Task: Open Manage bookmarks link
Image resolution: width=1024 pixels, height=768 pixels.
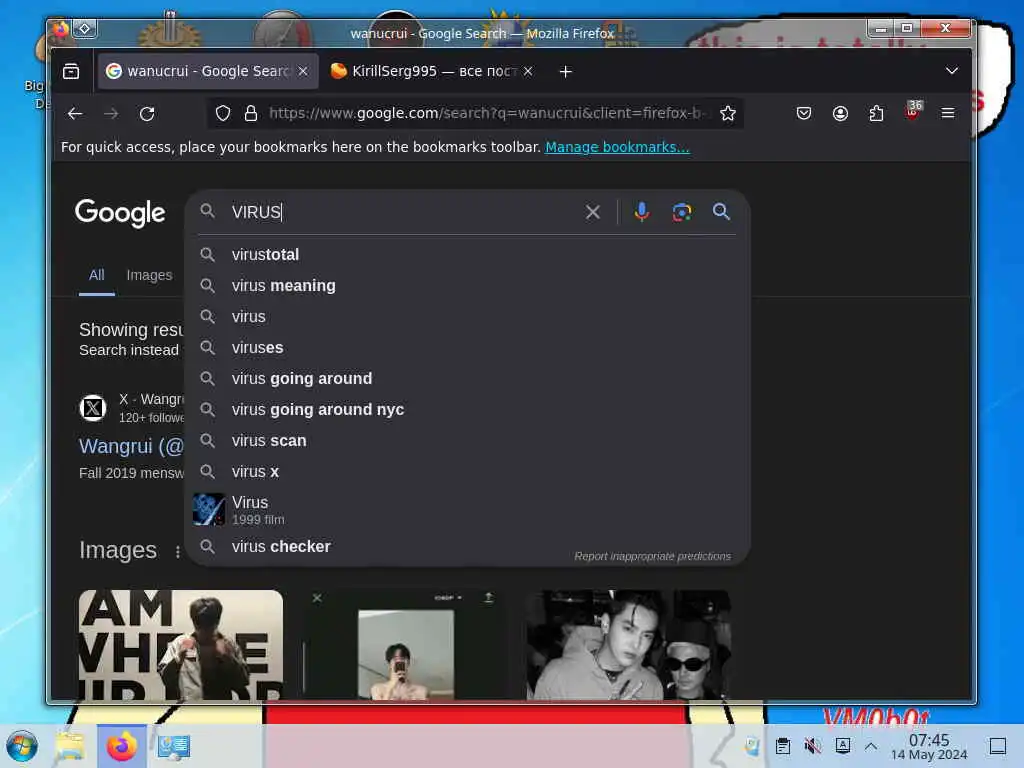Action: click(x=617, y=148)
